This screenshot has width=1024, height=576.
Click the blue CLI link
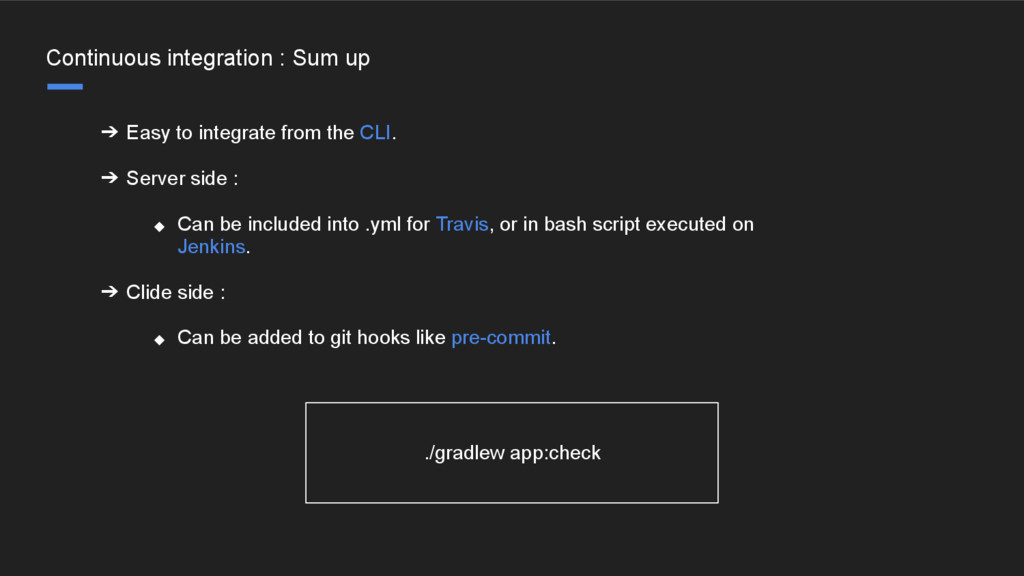coord(375,133)
